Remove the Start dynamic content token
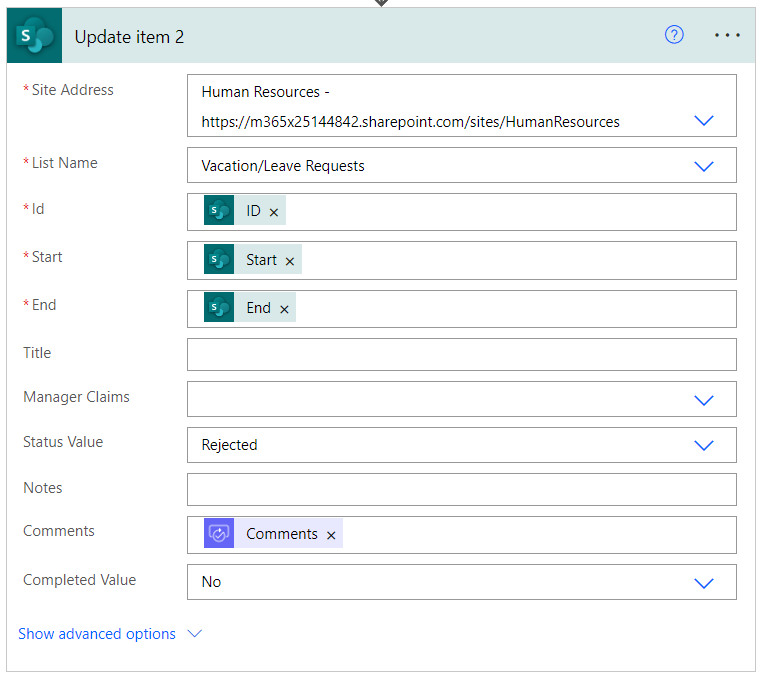Image resolution: width=763 pixels, height=680 pixels. coord(290,261)
